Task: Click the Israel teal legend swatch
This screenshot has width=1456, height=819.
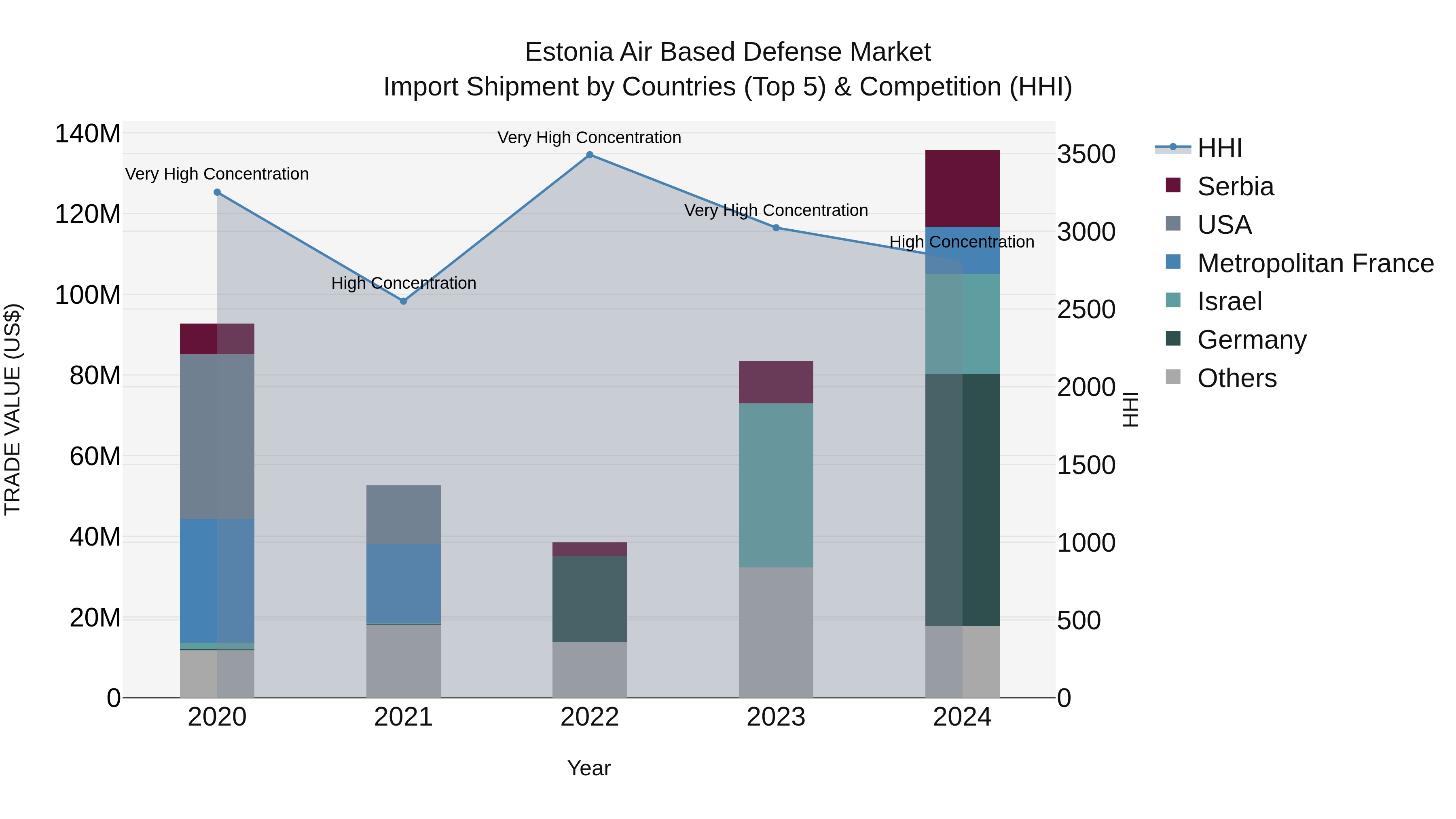Action: tap(1173, 300)
